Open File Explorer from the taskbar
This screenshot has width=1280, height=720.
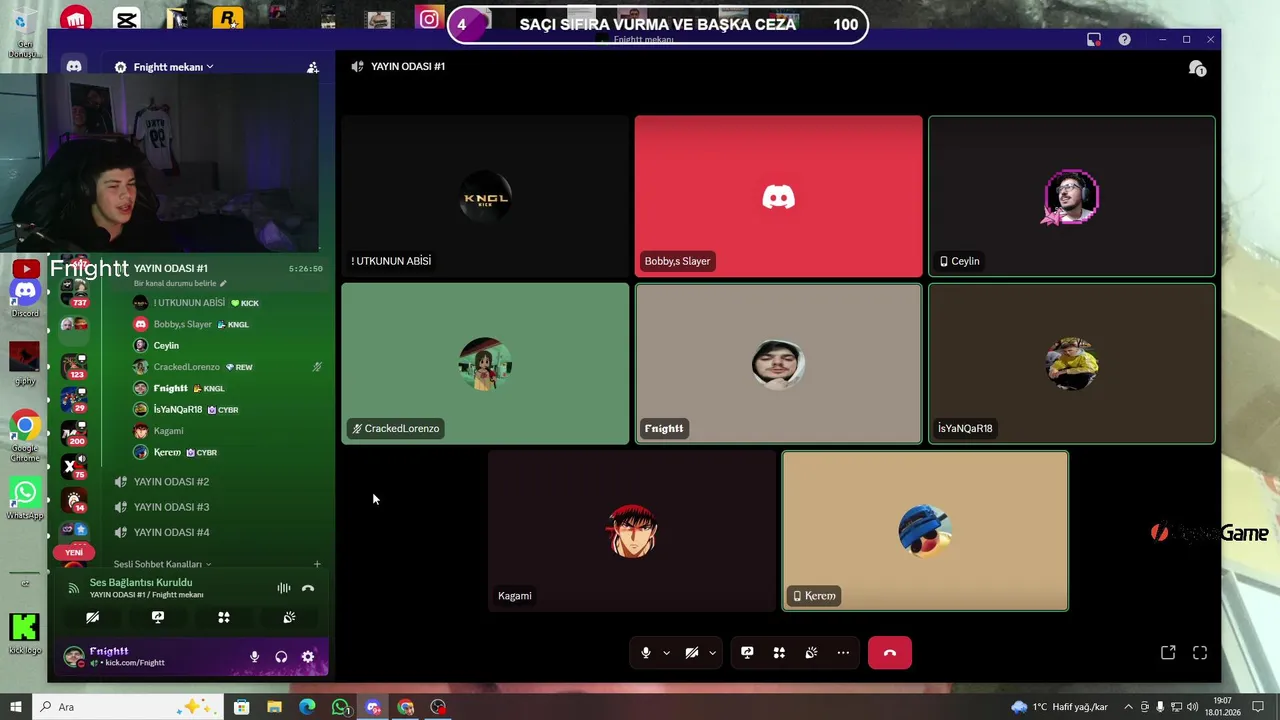(274, 707)
